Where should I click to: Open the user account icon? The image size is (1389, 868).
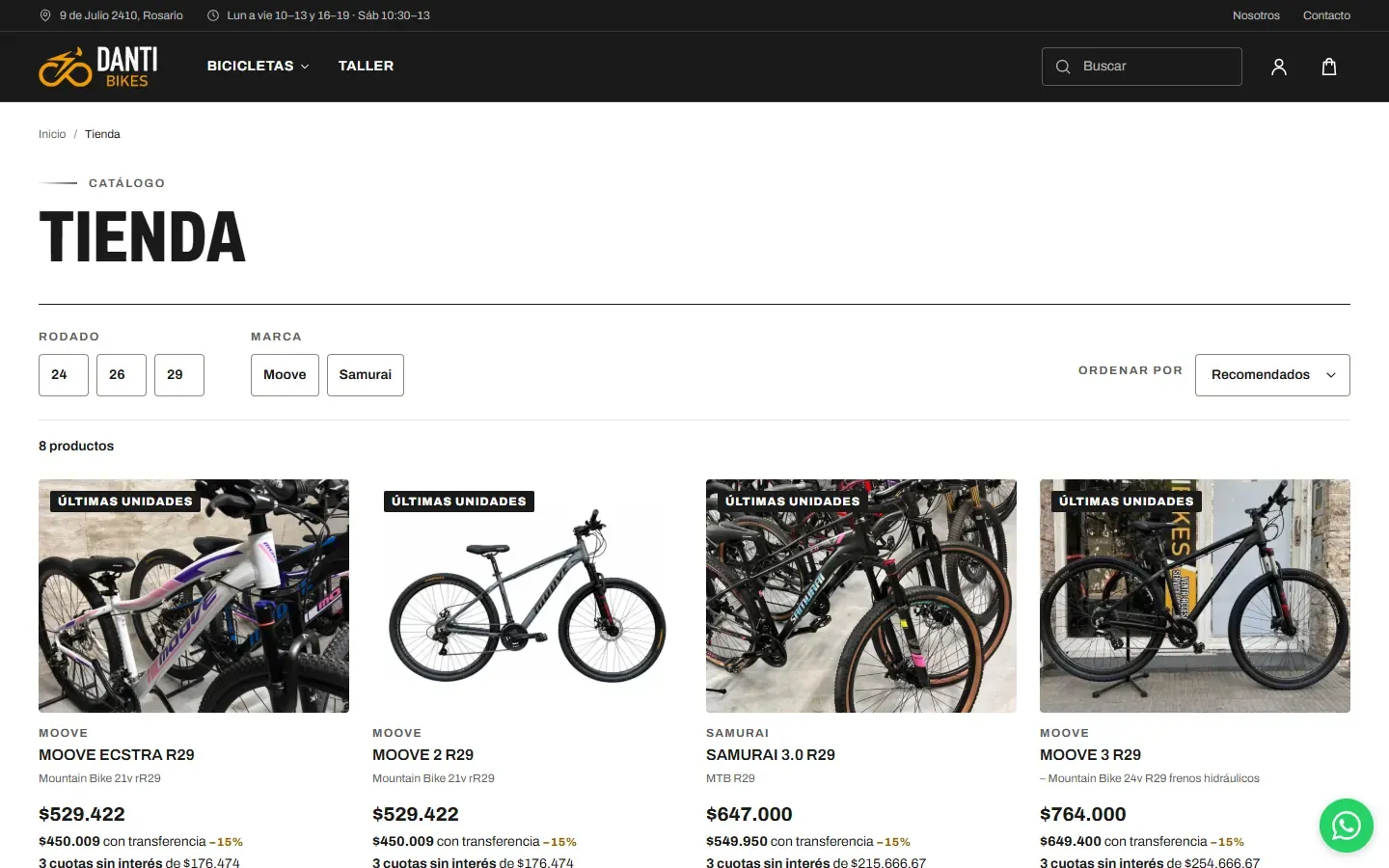point(1279,67)
